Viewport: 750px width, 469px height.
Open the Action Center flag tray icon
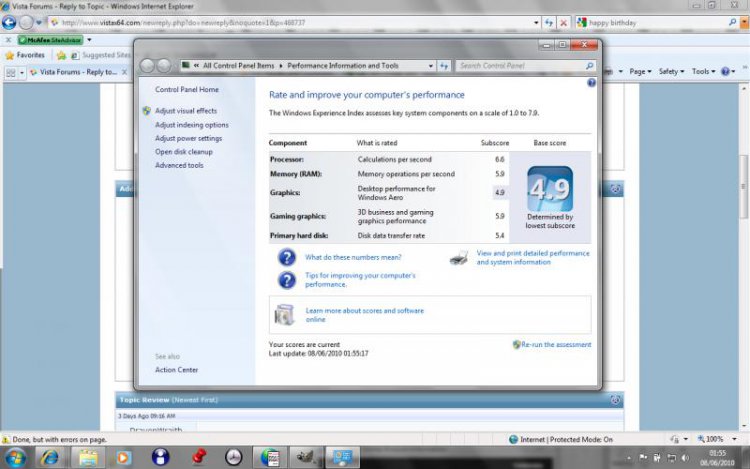point(643,458)
